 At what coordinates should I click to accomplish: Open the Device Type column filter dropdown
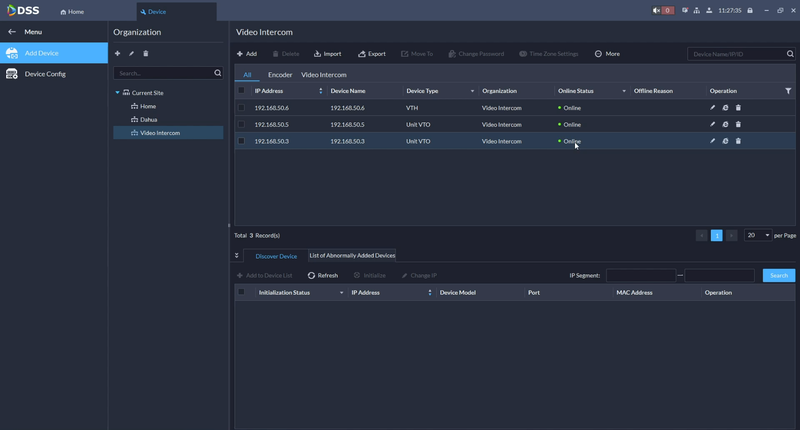pyautogui.click(x=472, y=91)
